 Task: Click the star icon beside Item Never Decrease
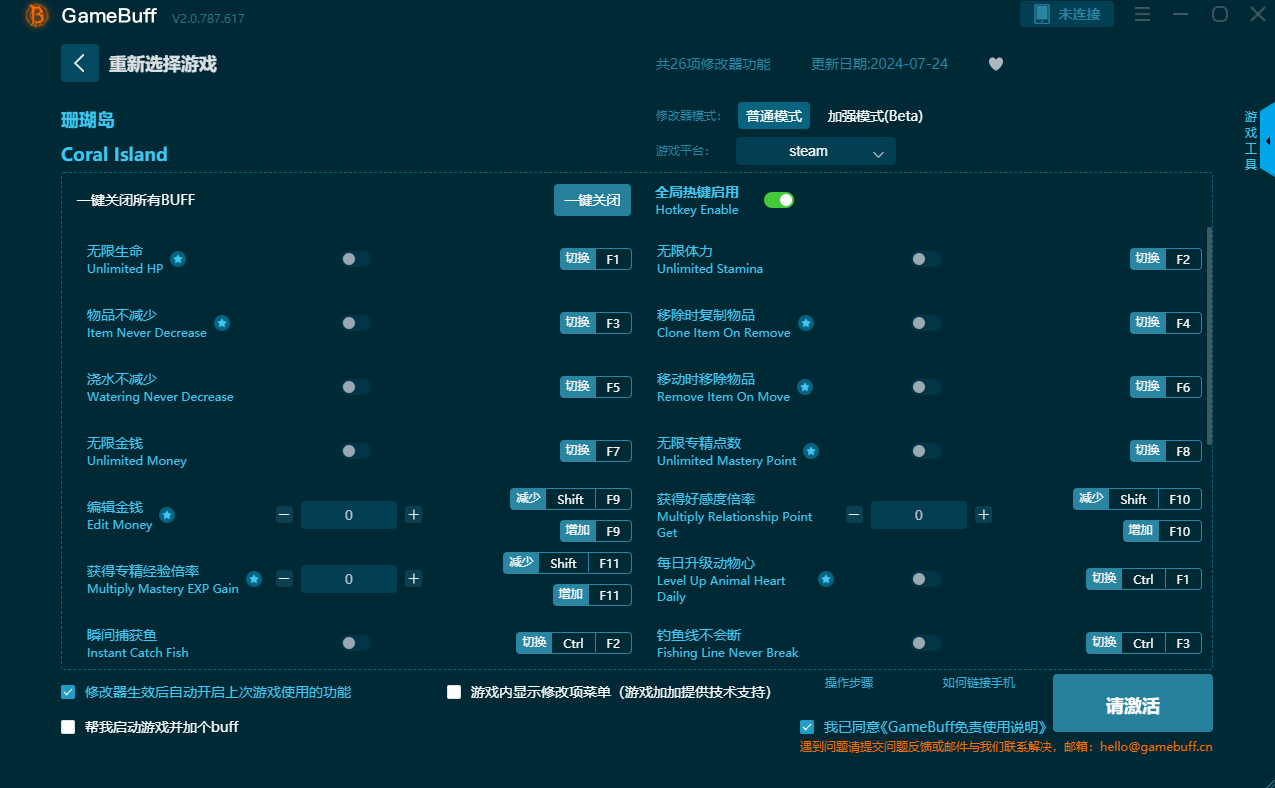click(222, 323)
